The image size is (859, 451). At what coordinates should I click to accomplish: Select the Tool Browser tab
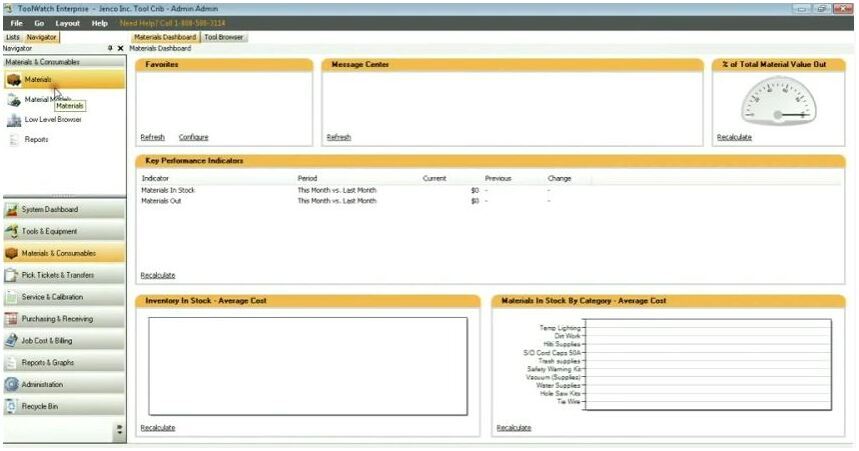click(x=224, y=37)
